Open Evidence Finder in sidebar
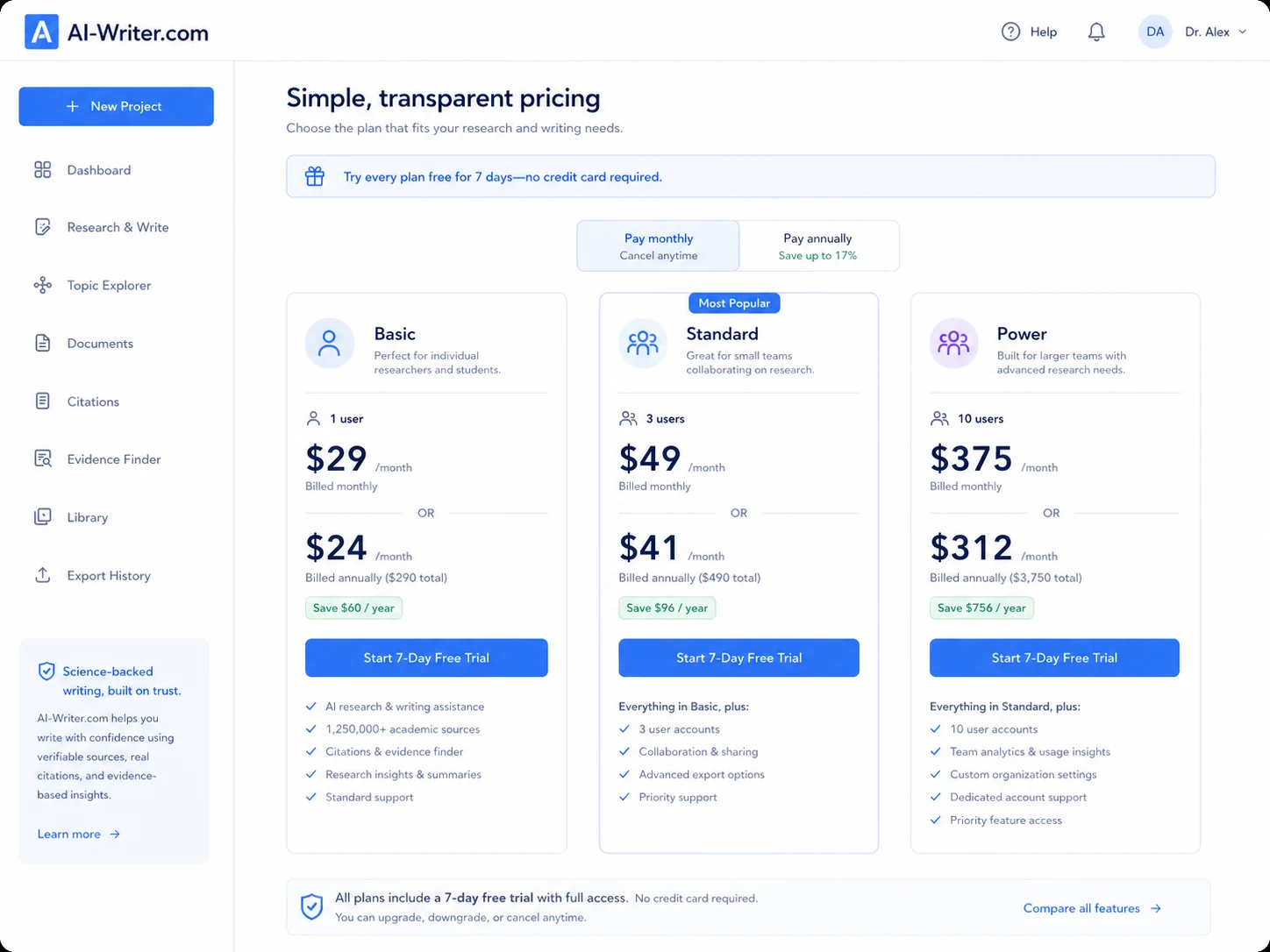The image size is (1270, 952). click(x=116, y=458)
